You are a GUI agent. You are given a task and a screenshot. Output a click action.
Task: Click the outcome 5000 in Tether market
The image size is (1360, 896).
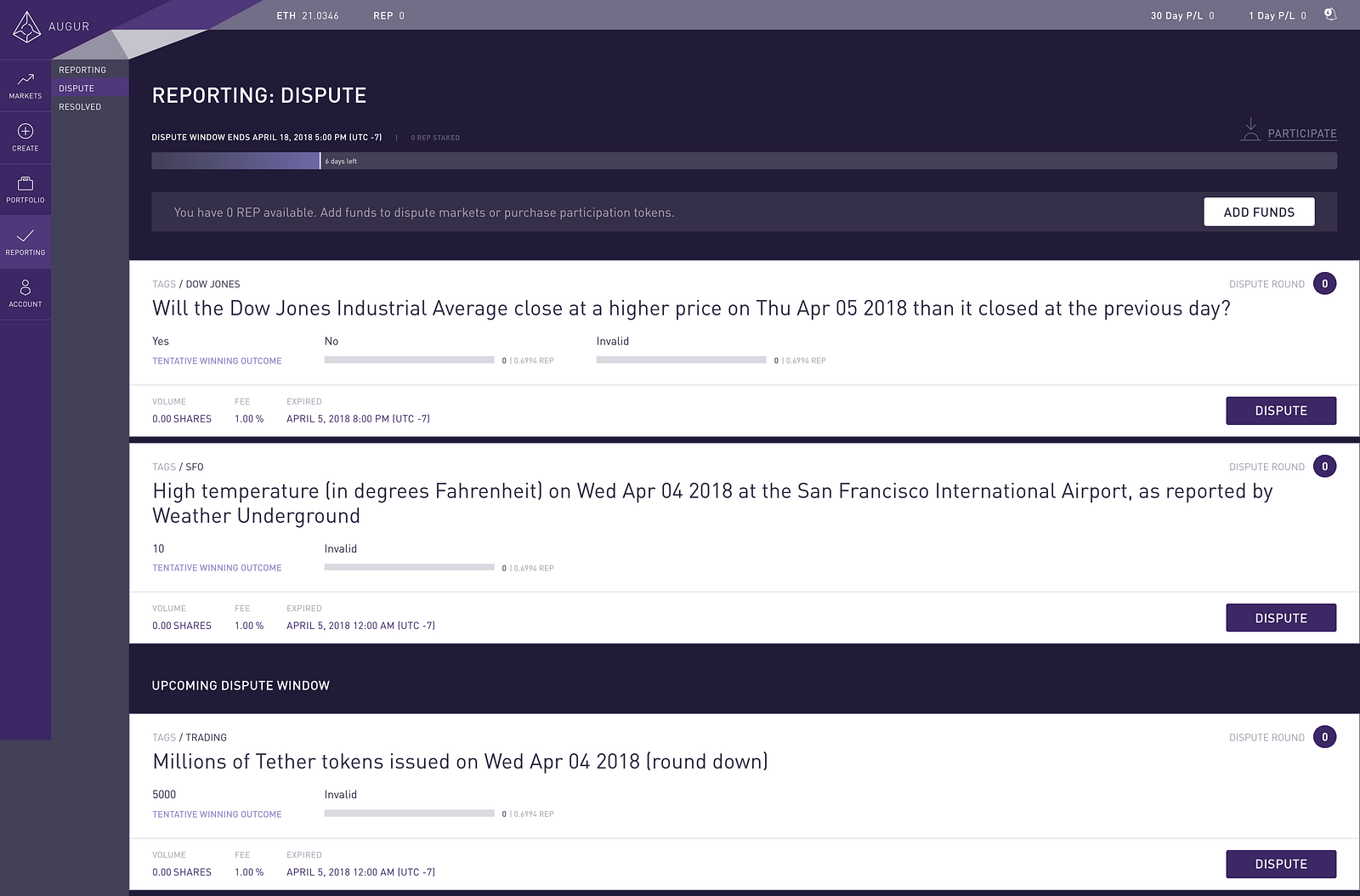[x=164, y=795]
